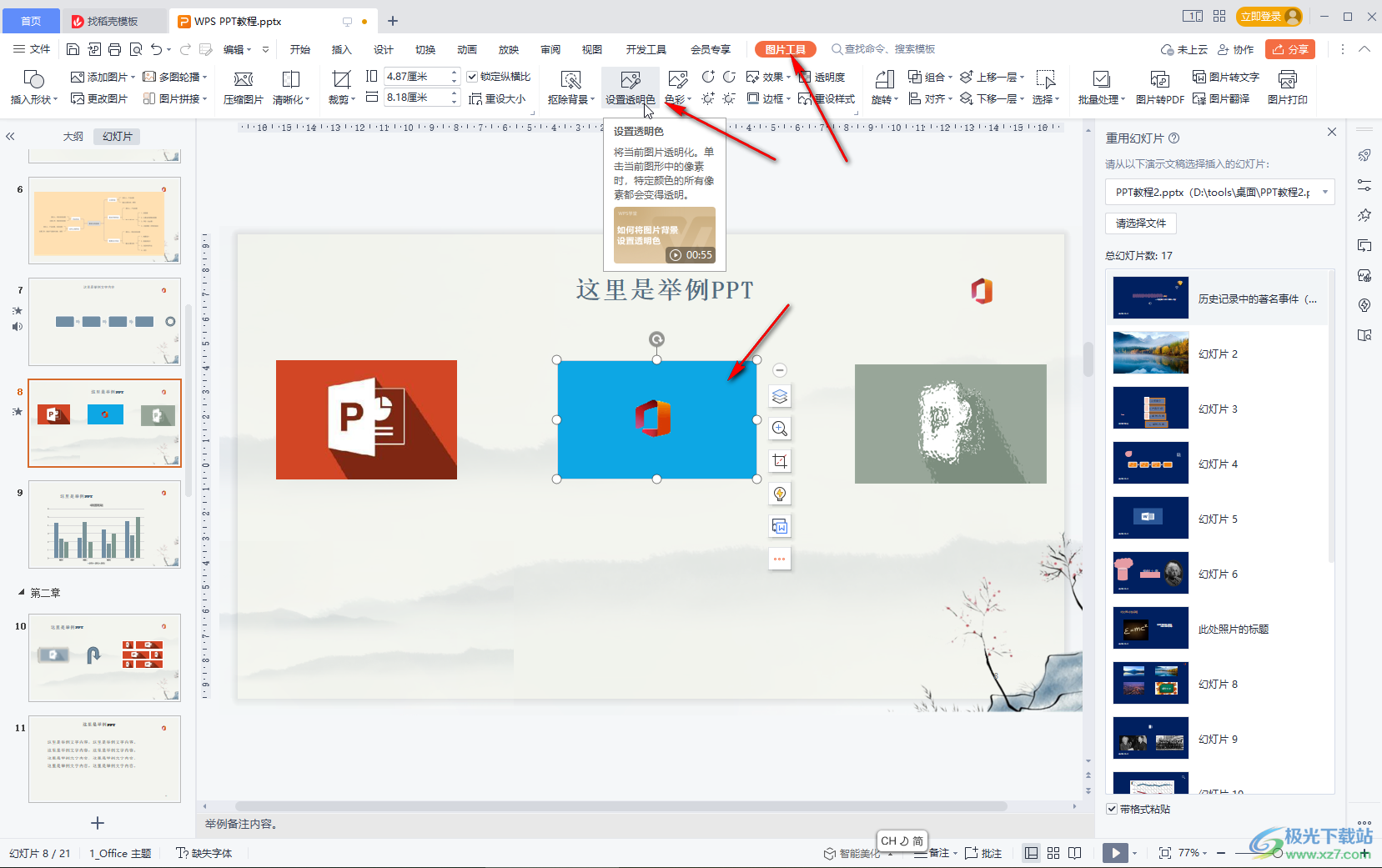
Task: Click the Login Now (立即登录) button
Action: 1269,16
